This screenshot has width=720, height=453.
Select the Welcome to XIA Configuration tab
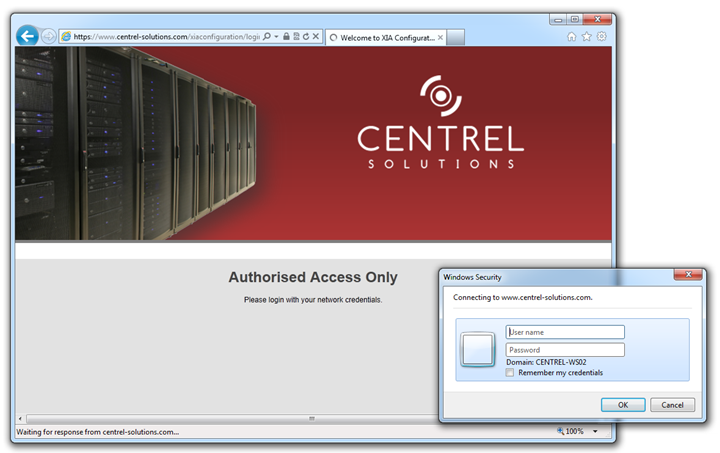[386, 38]
